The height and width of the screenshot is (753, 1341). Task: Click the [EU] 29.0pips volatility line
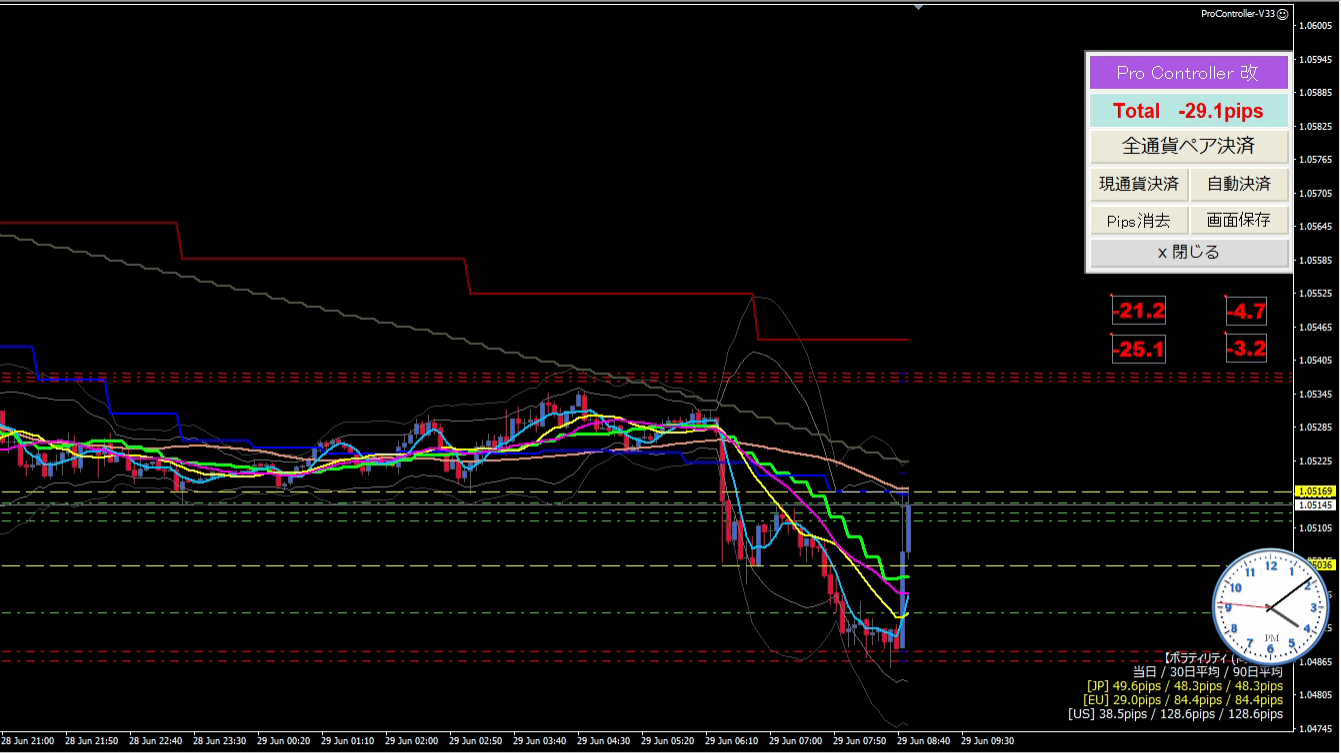(x=1183, y=700)
